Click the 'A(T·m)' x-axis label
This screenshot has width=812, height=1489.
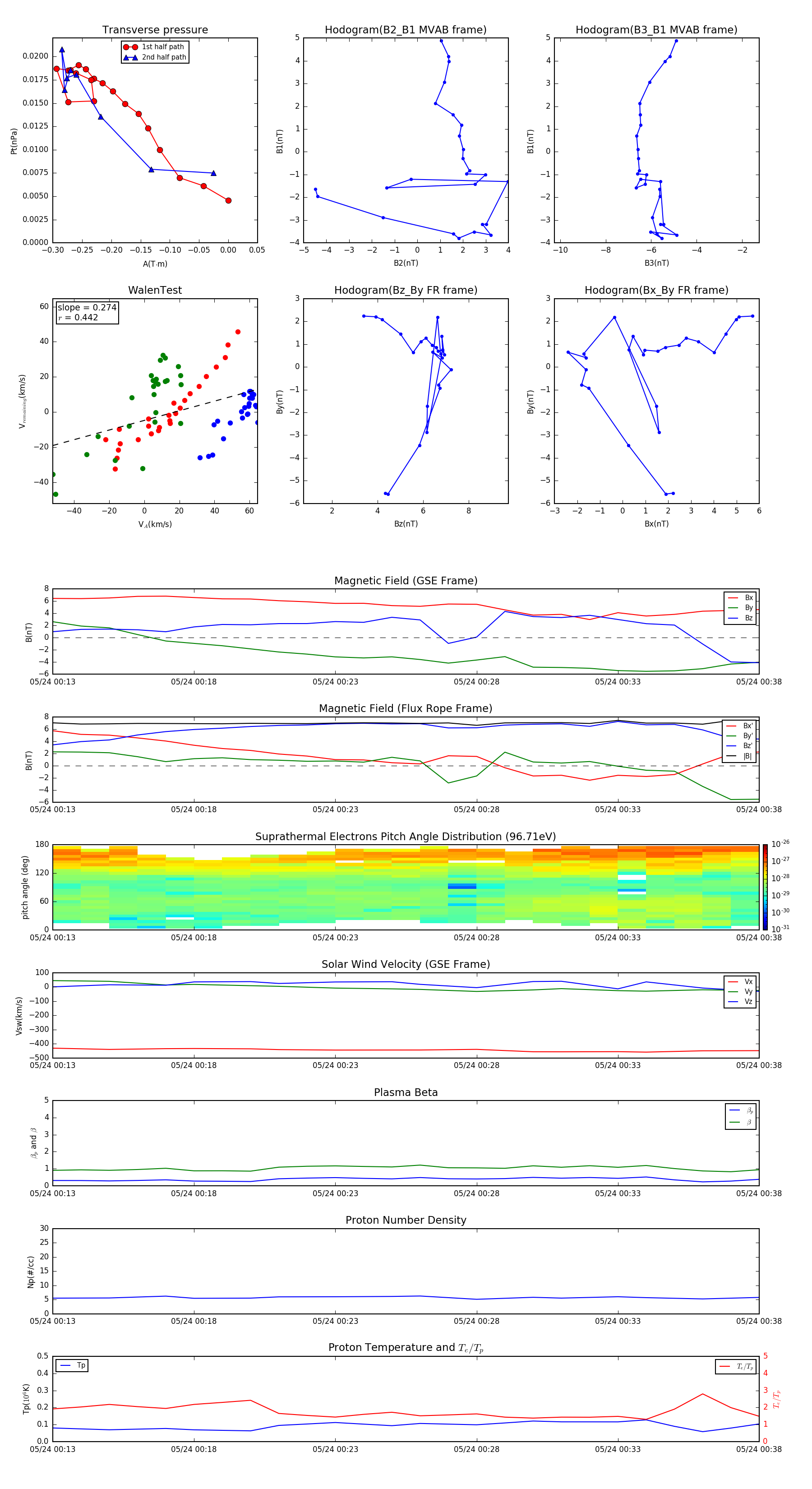click(155, 264)
